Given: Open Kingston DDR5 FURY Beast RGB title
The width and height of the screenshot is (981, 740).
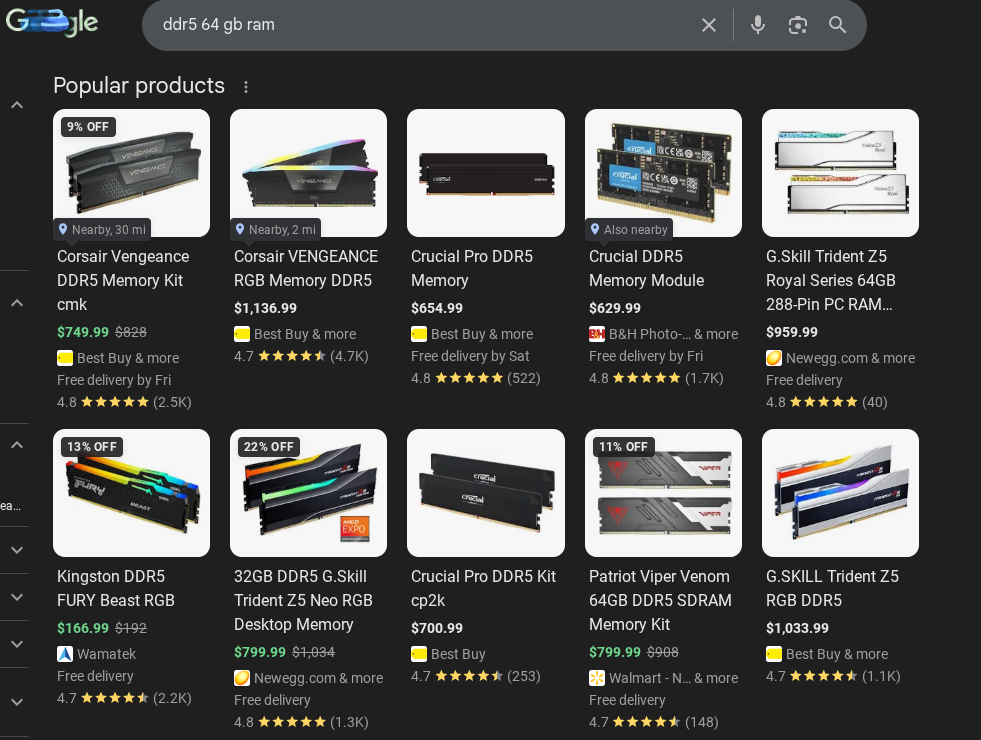Looking at the screenshot, I should [x=116, y=588].
